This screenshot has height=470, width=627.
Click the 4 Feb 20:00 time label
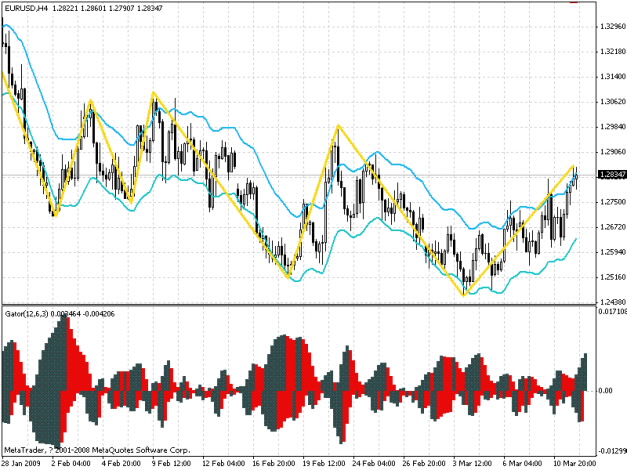pyautogui.click(x=121, y=463)
